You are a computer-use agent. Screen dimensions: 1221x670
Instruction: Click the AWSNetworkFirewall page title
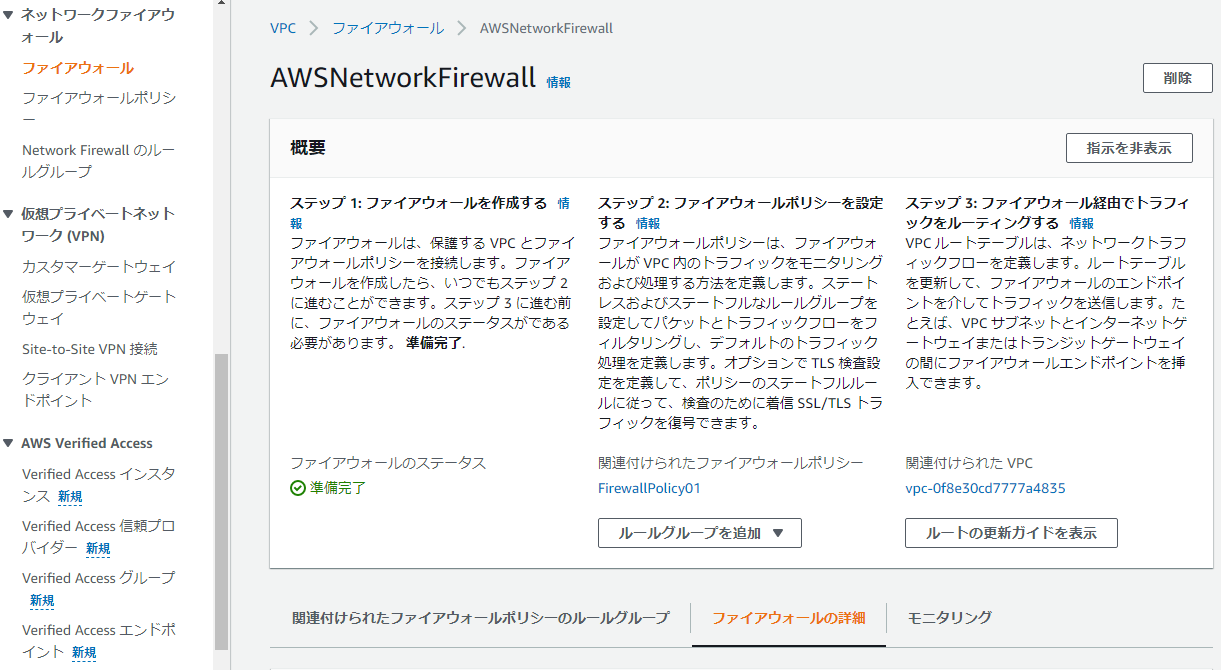(x=403, y=79)
